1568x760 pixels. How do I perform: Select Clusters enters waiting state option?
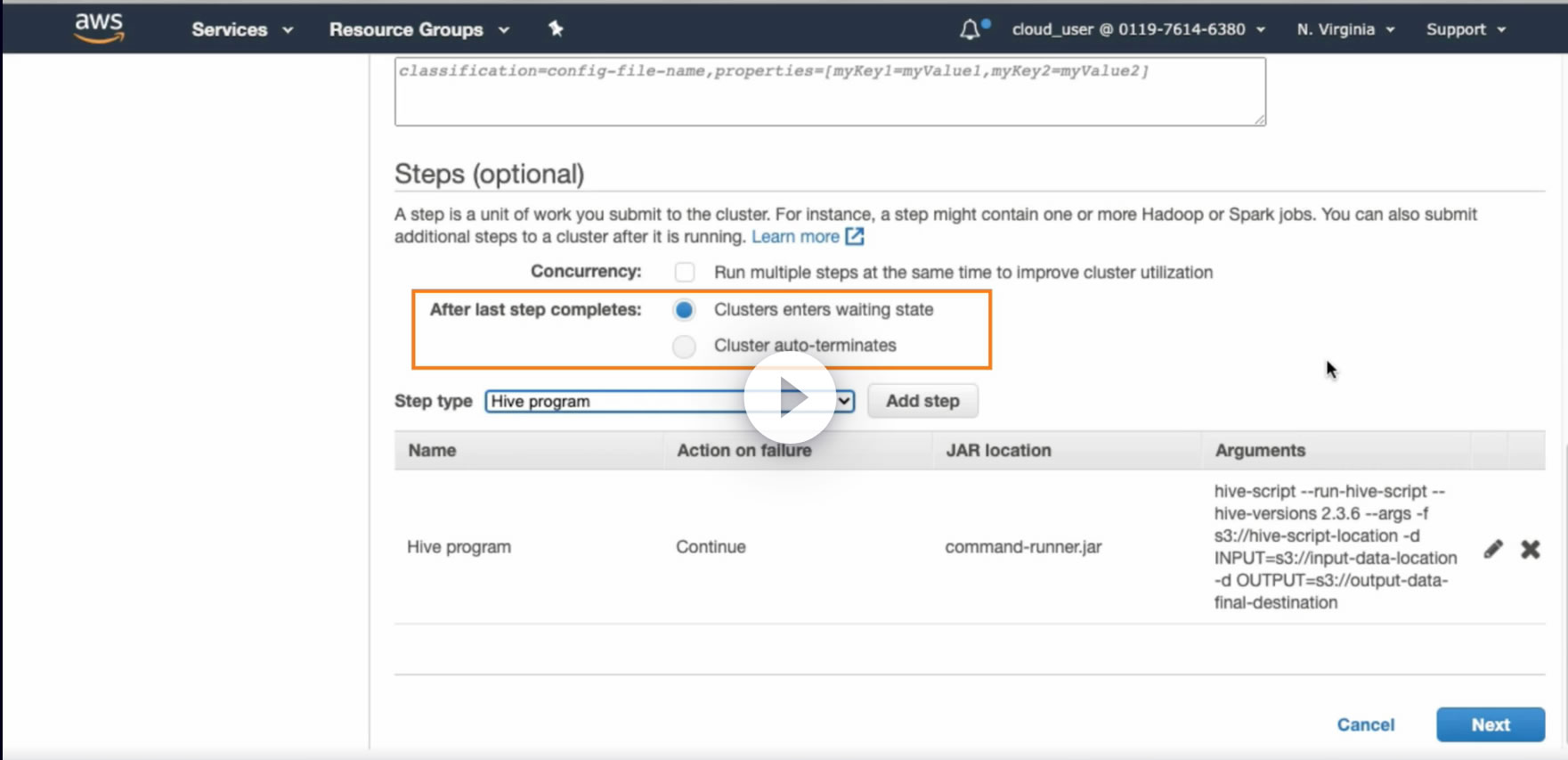click(685, 310)
